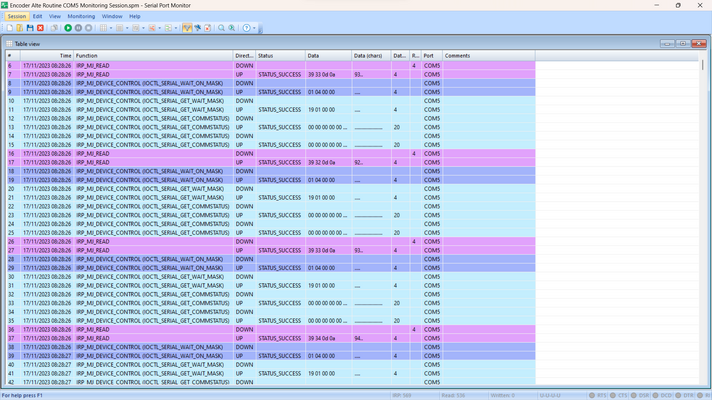Click the 'Written: 0' status bar entry
712x400 pixels.
click(x=502, y=395)
